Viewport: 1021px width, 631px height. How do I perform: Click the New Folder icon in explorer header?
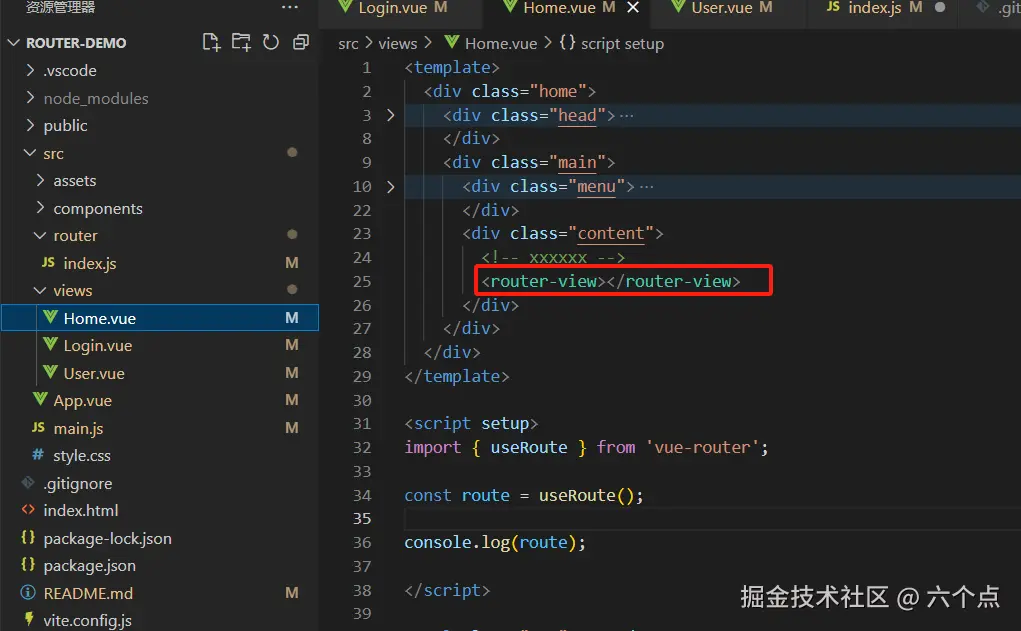tap(241, 42)
